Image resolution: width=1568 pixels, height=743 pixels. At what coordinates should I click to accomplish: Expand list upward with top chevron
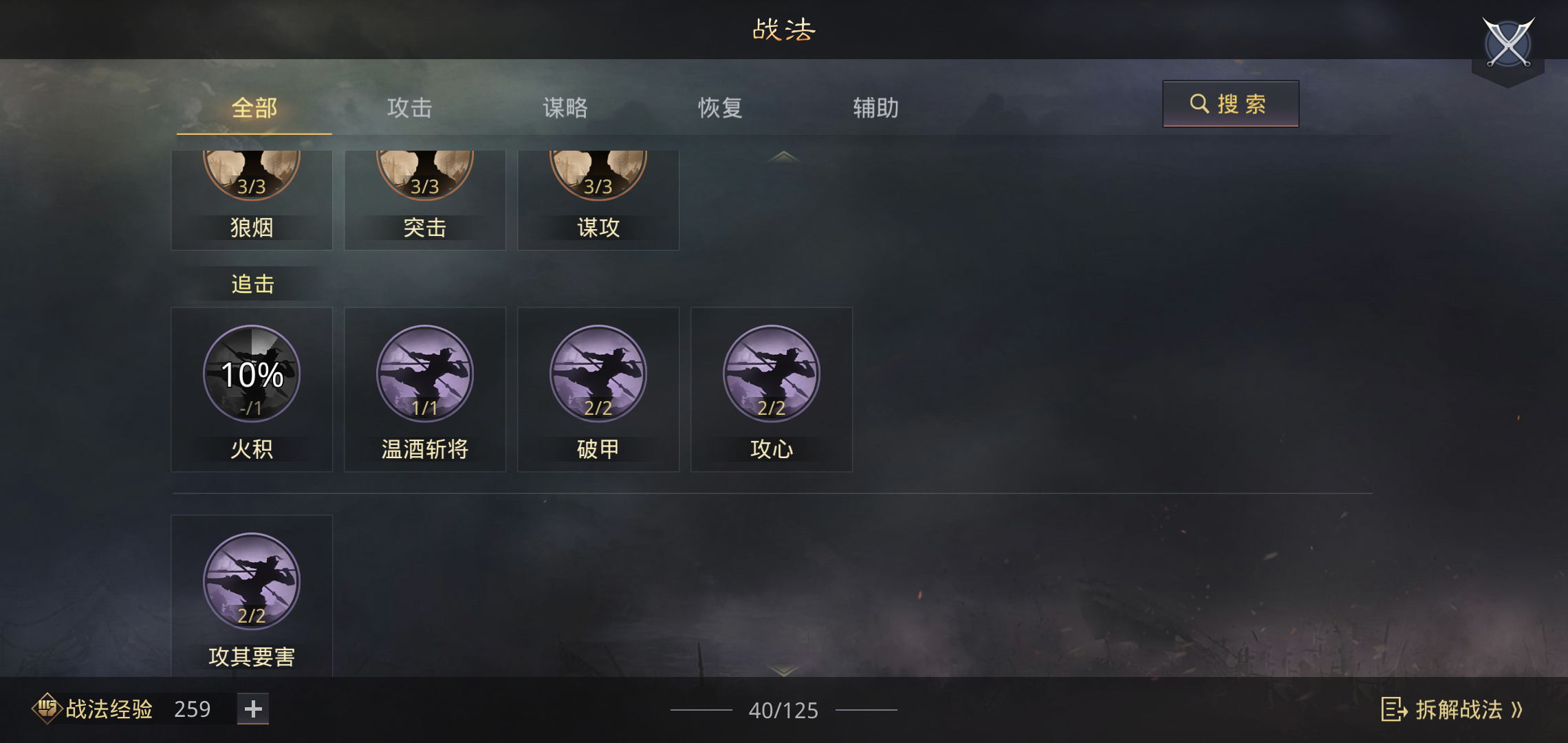pos(783,157)
